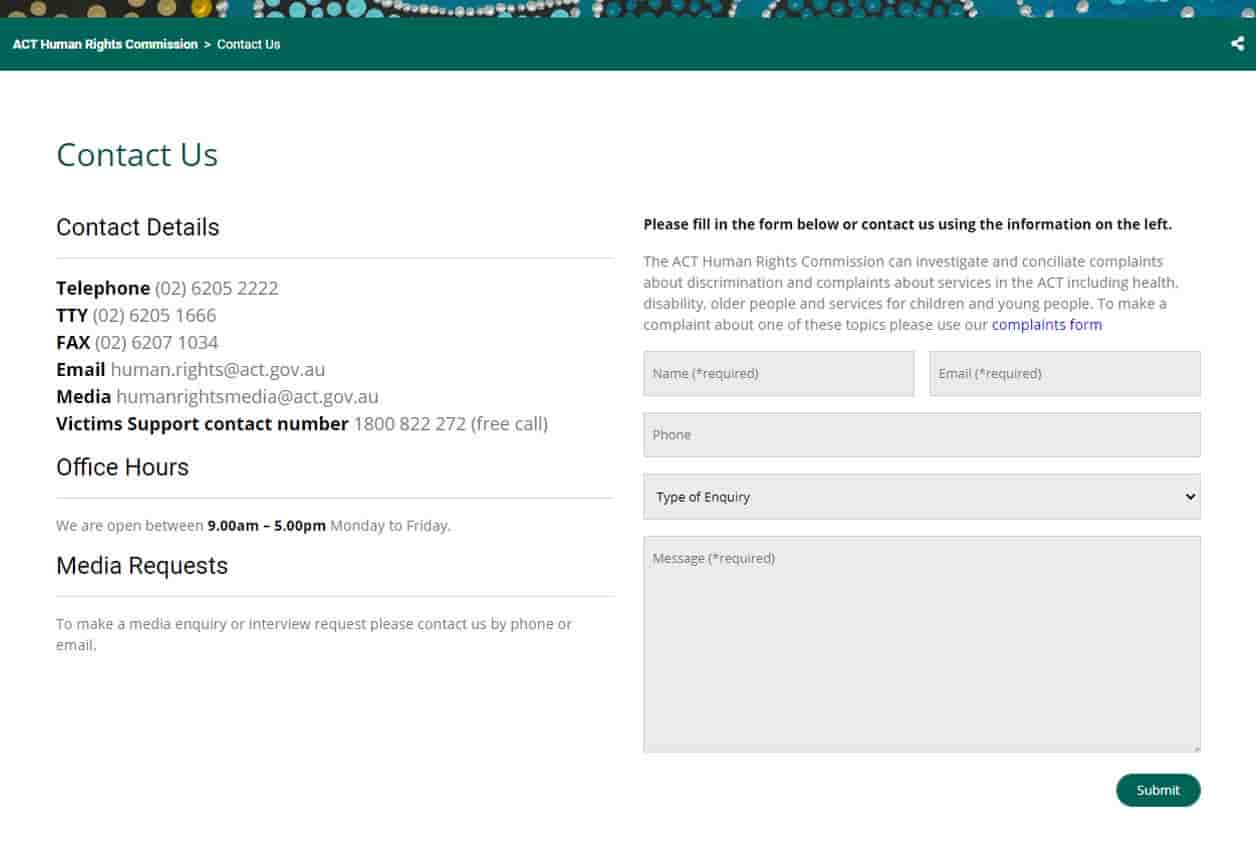Click the Contact Us breadcrumb item

pos(248,44)
